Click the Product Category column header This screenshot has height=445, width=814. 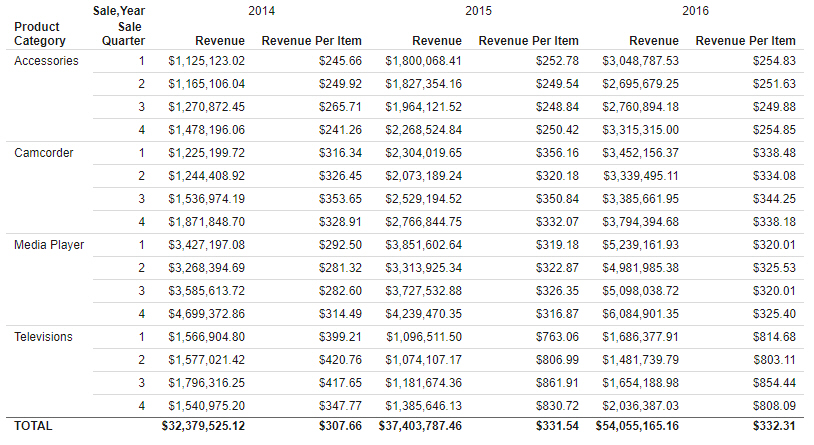click(x=40, y=34)
